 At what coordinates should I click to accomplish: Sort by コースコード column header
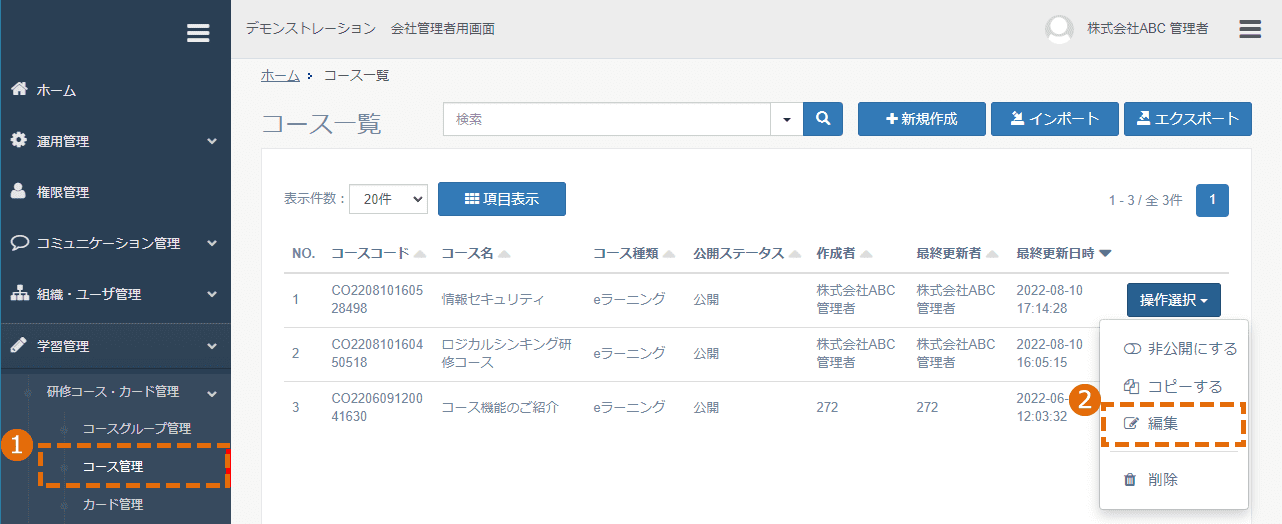378,253
